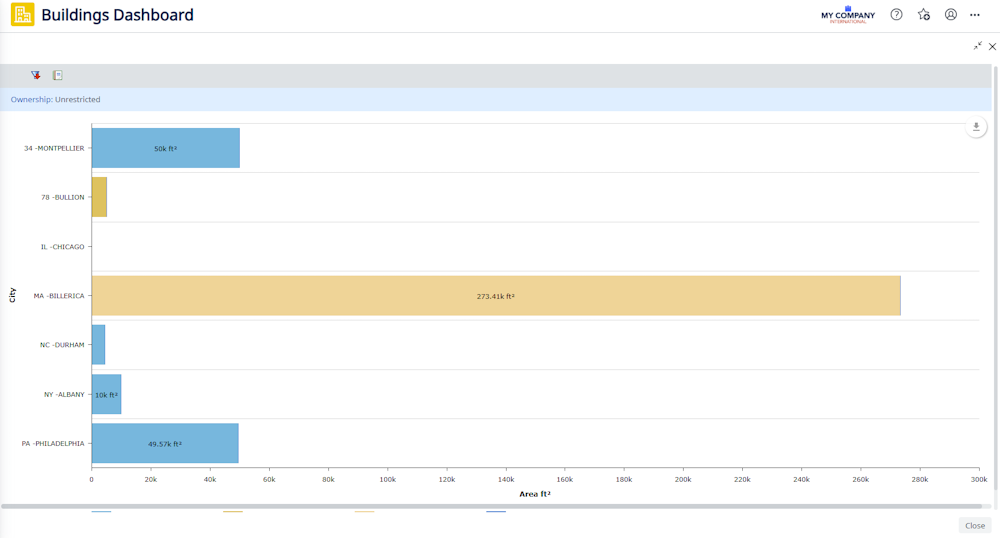
Task: Click the 34 - MONTPELLIER axis label
Action: 54,149
